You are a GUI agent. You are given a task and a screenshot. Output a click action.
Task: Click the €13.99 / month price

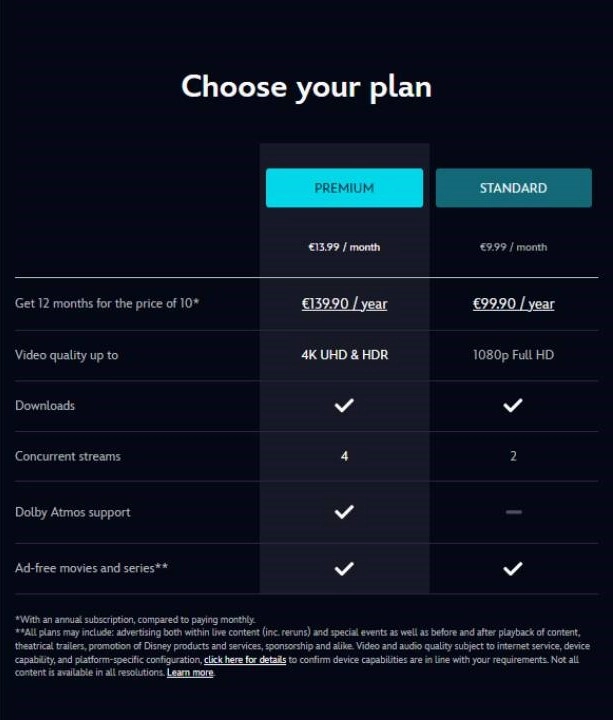[344, 247]
